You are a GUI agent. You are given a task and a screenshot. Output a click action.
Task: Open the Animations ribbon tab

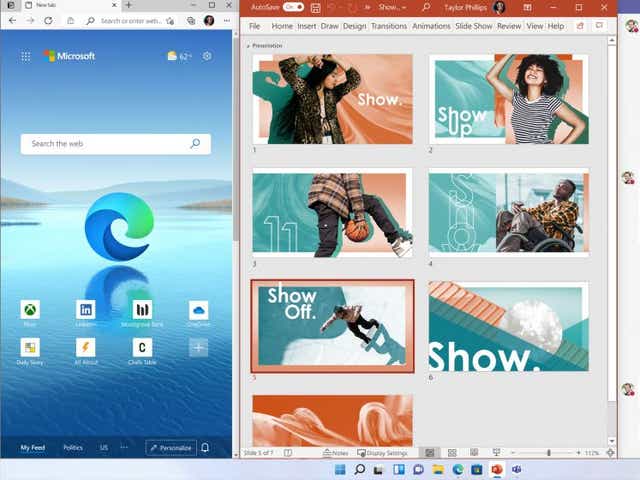[431, 26]
